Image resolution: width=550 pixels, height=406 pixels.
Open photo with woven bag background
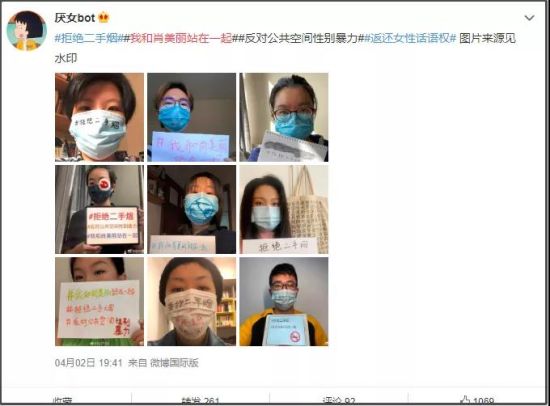pos(284,209)
